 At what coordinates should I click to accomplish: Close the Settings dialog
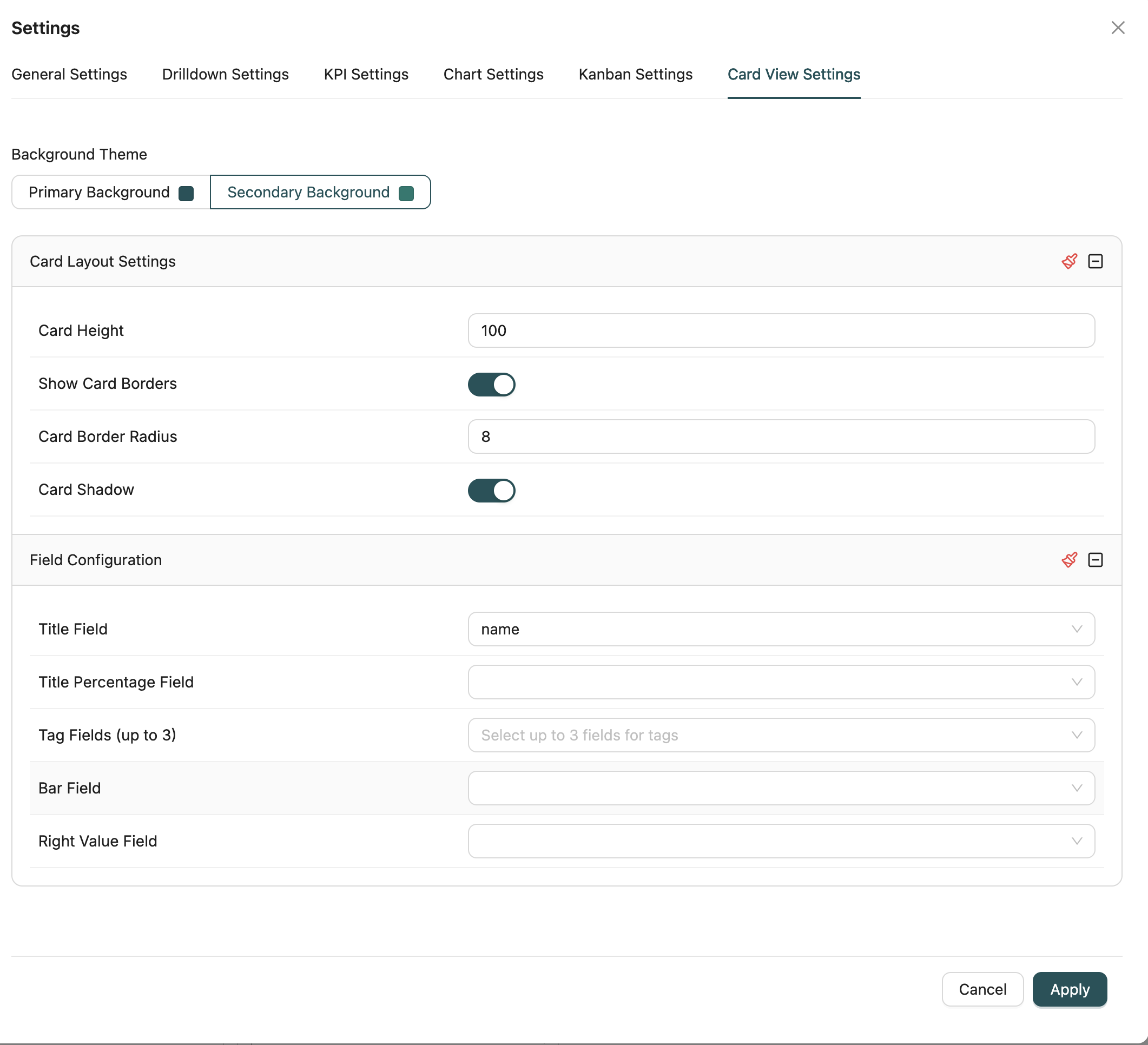(x=1118, y=28)
